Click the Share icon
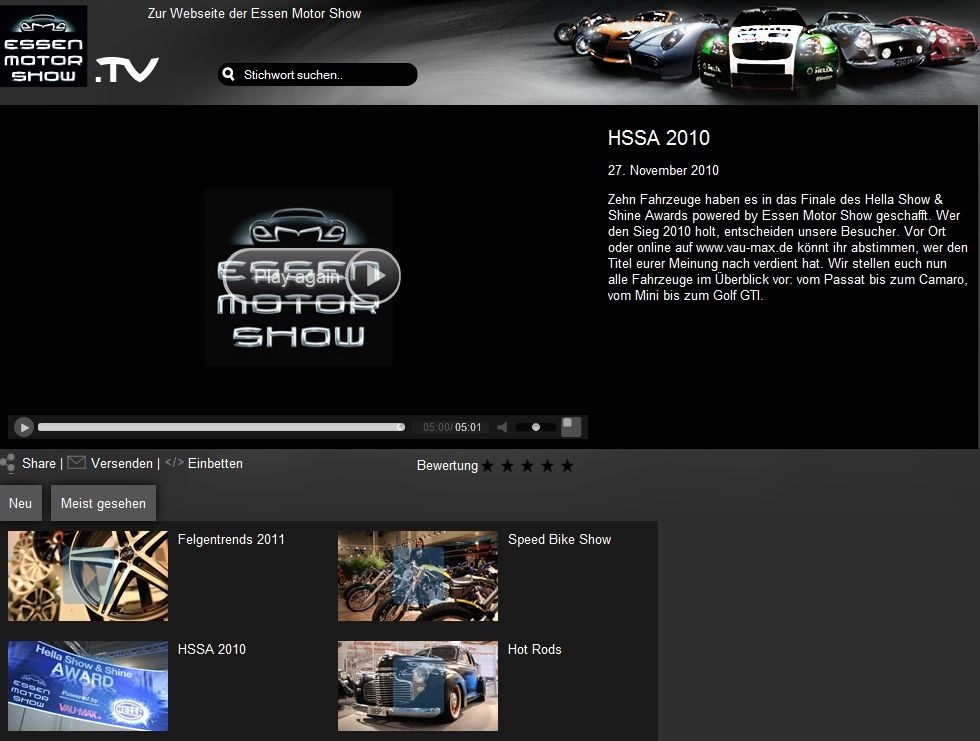 click(9, 463)
